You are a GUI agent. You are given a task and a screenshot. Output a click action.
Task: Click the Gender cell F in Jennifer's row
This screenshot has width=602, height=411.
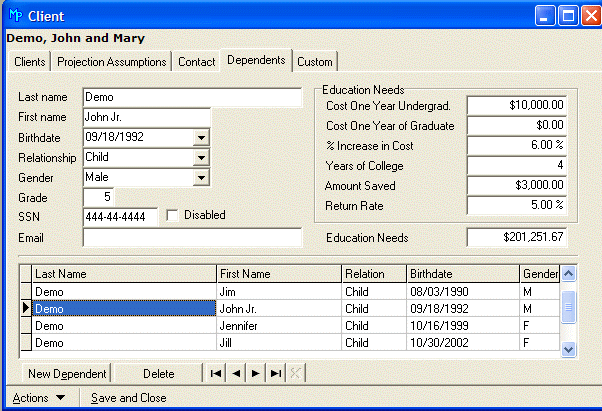coord(540,326)
